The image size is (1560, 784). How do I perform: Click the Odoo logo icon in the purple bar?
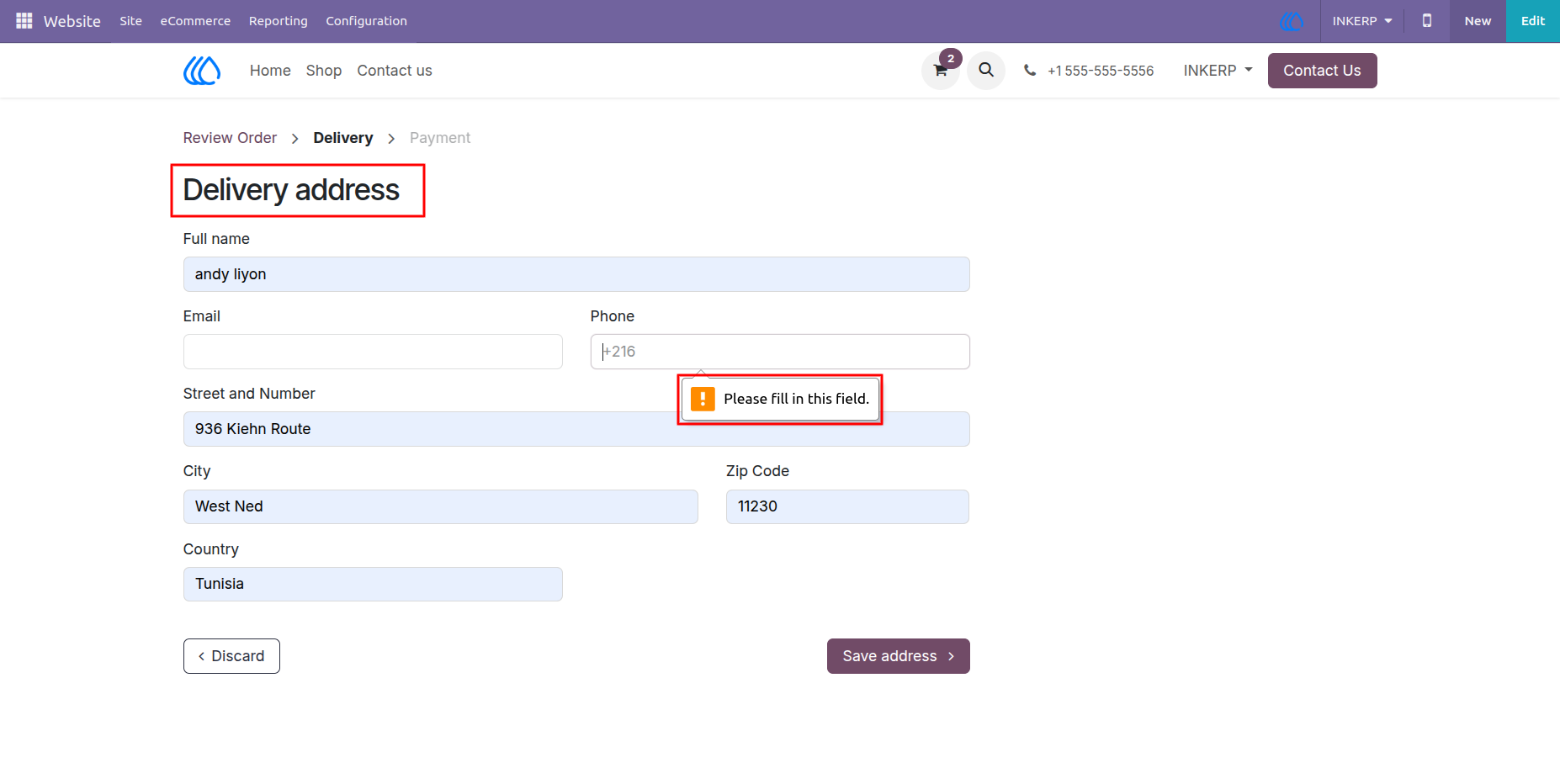(x=1292, y=21)
